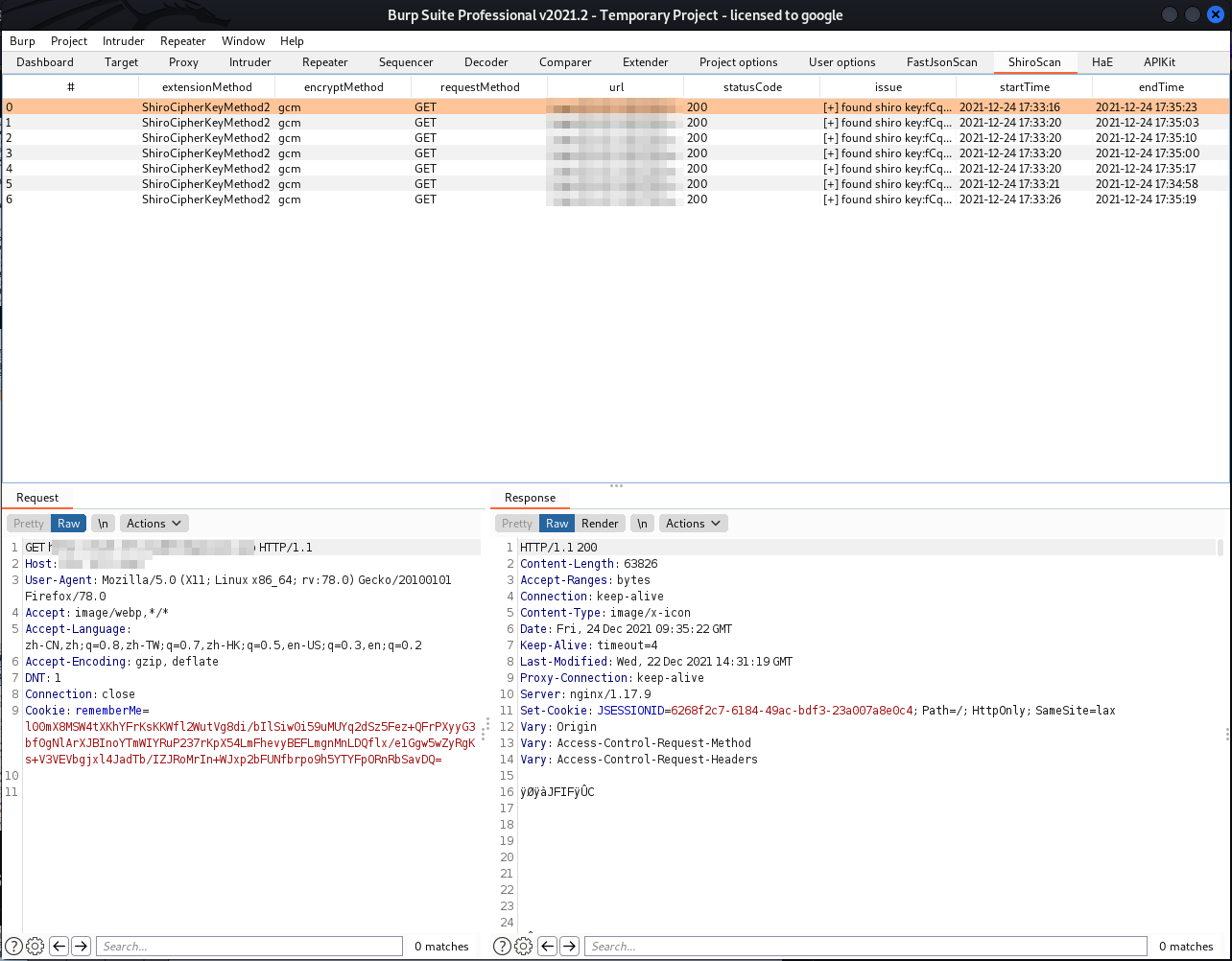This screenshot has width=1232, height=961.
Task: Expand Response Actions dropdown
Action: [x=694, y=523]
